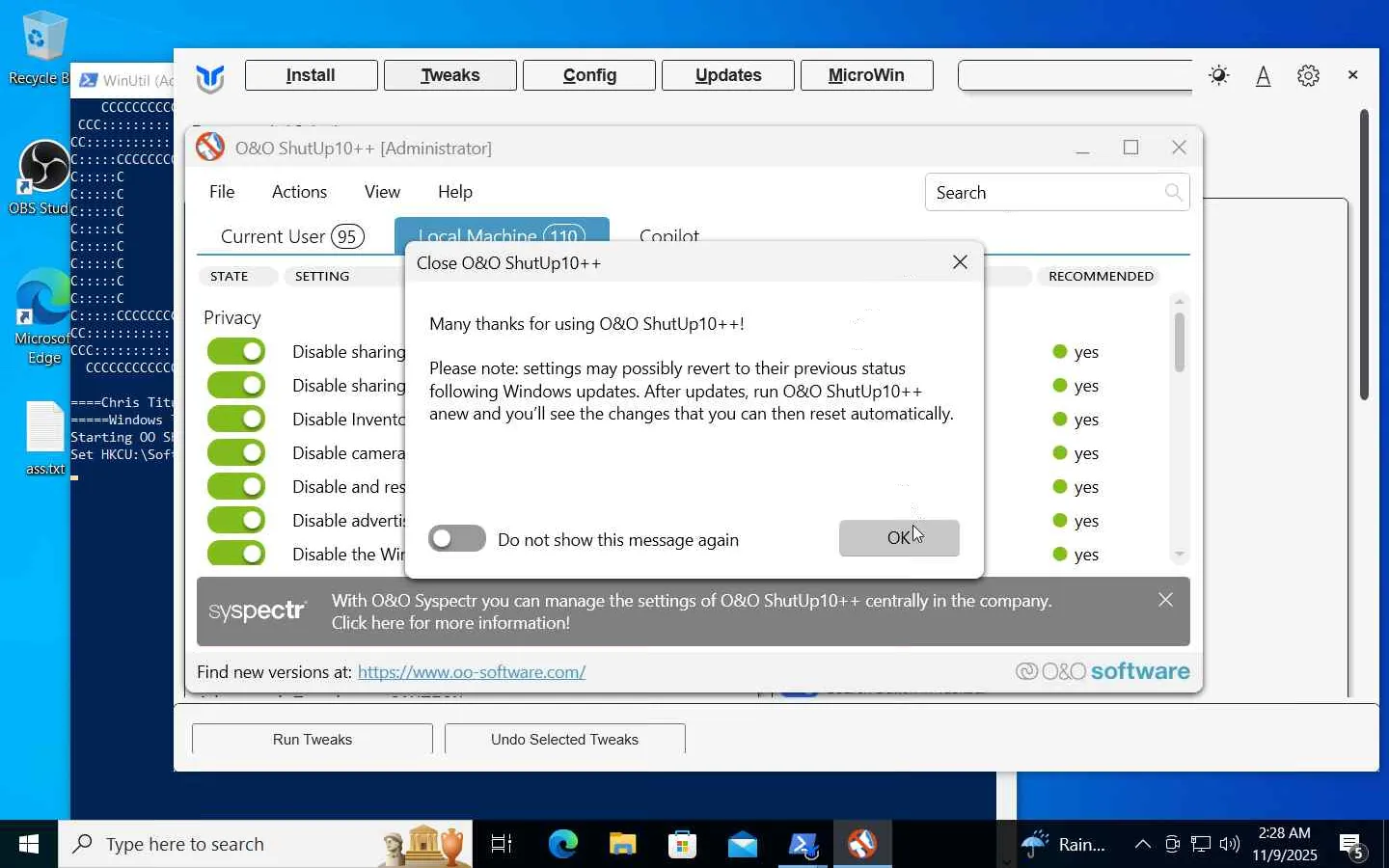Launch Edge from the taskbar
Screen dimensions: 1389x868
pos(563,844)
